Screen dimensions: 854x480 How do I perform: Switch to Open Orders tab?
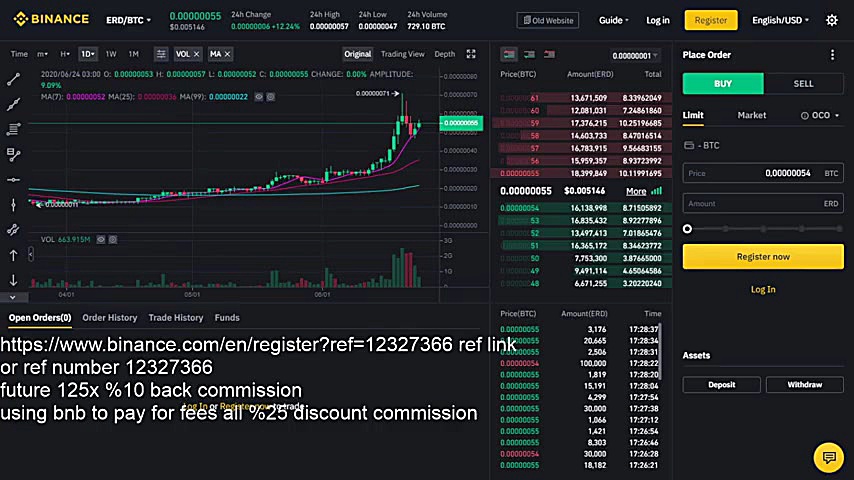point(40,318)
